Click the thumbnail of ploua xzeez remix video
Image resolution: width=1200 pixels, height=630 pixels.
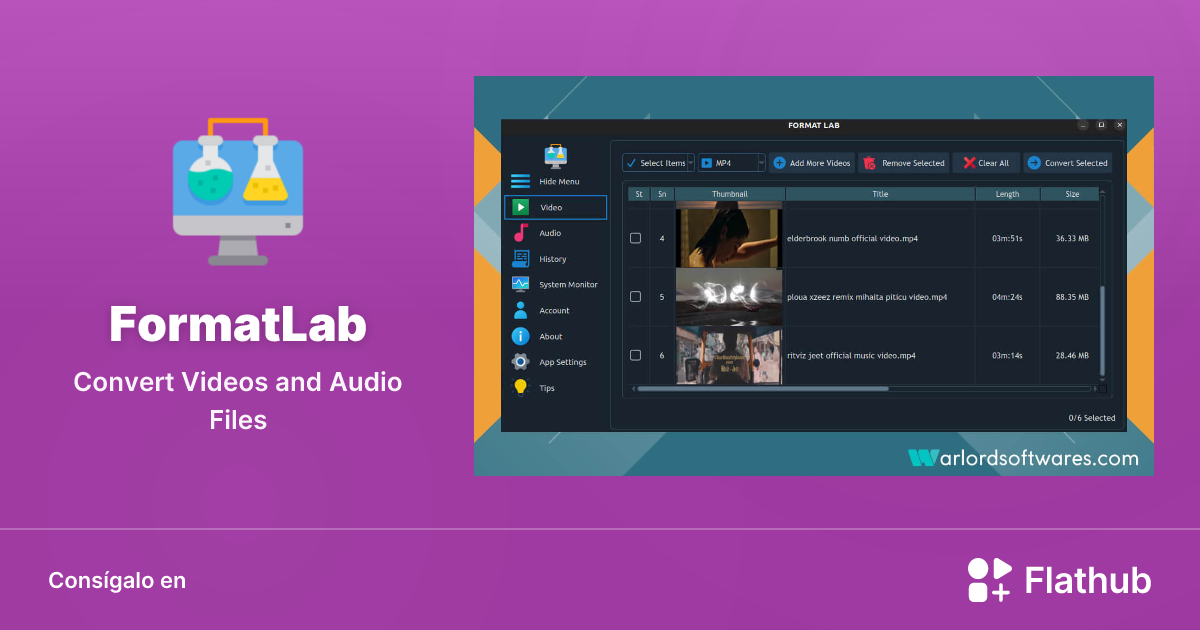pyautogui.click(x=729, y=297)
